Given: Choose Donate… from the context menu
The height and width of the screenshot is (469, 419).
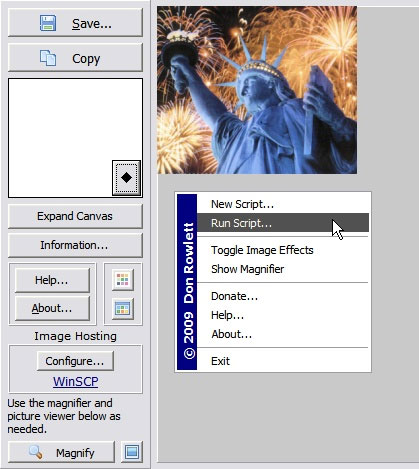Looking at the screenshot, I should pos(234,296).
